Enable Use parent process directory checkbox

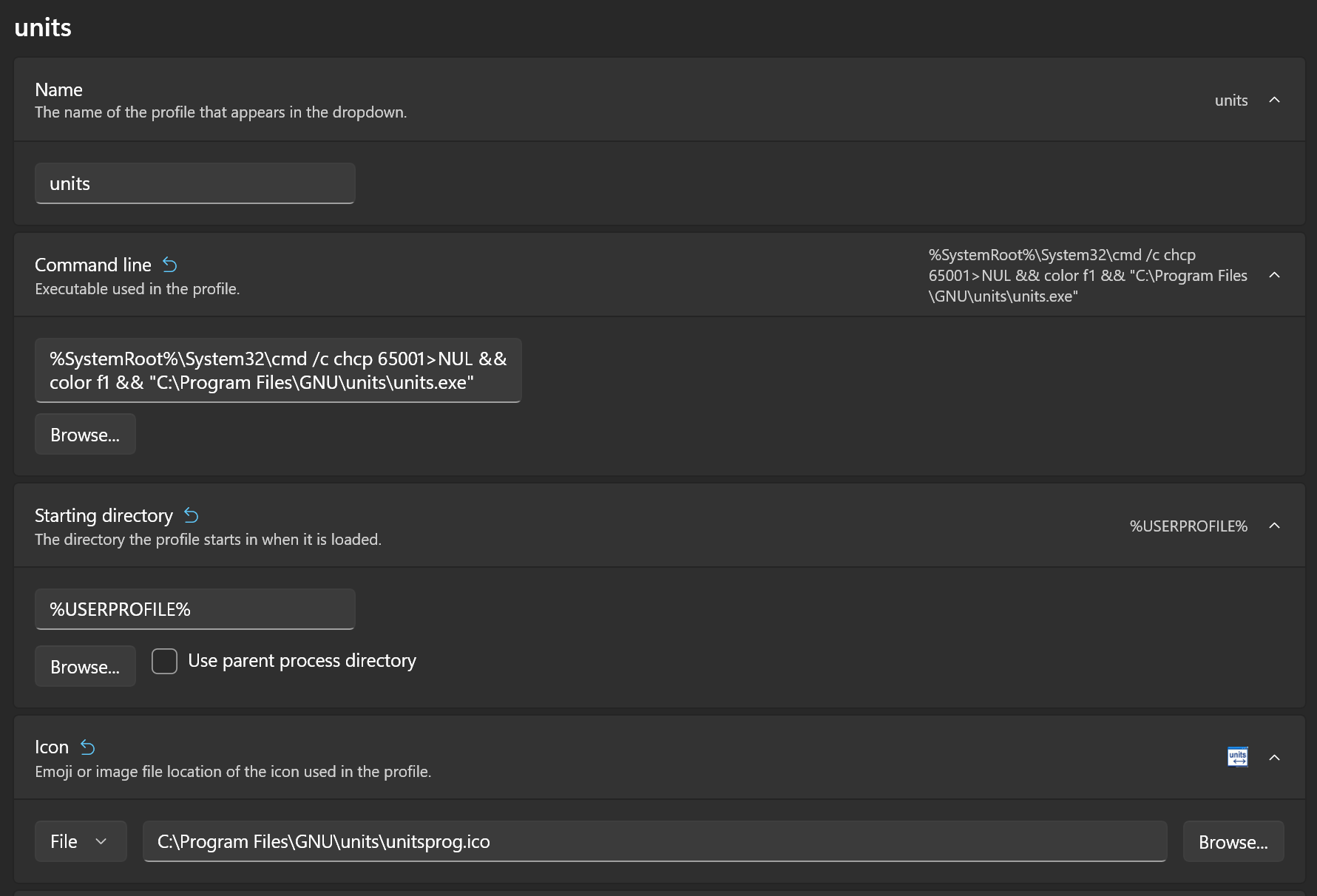(164, 661)
